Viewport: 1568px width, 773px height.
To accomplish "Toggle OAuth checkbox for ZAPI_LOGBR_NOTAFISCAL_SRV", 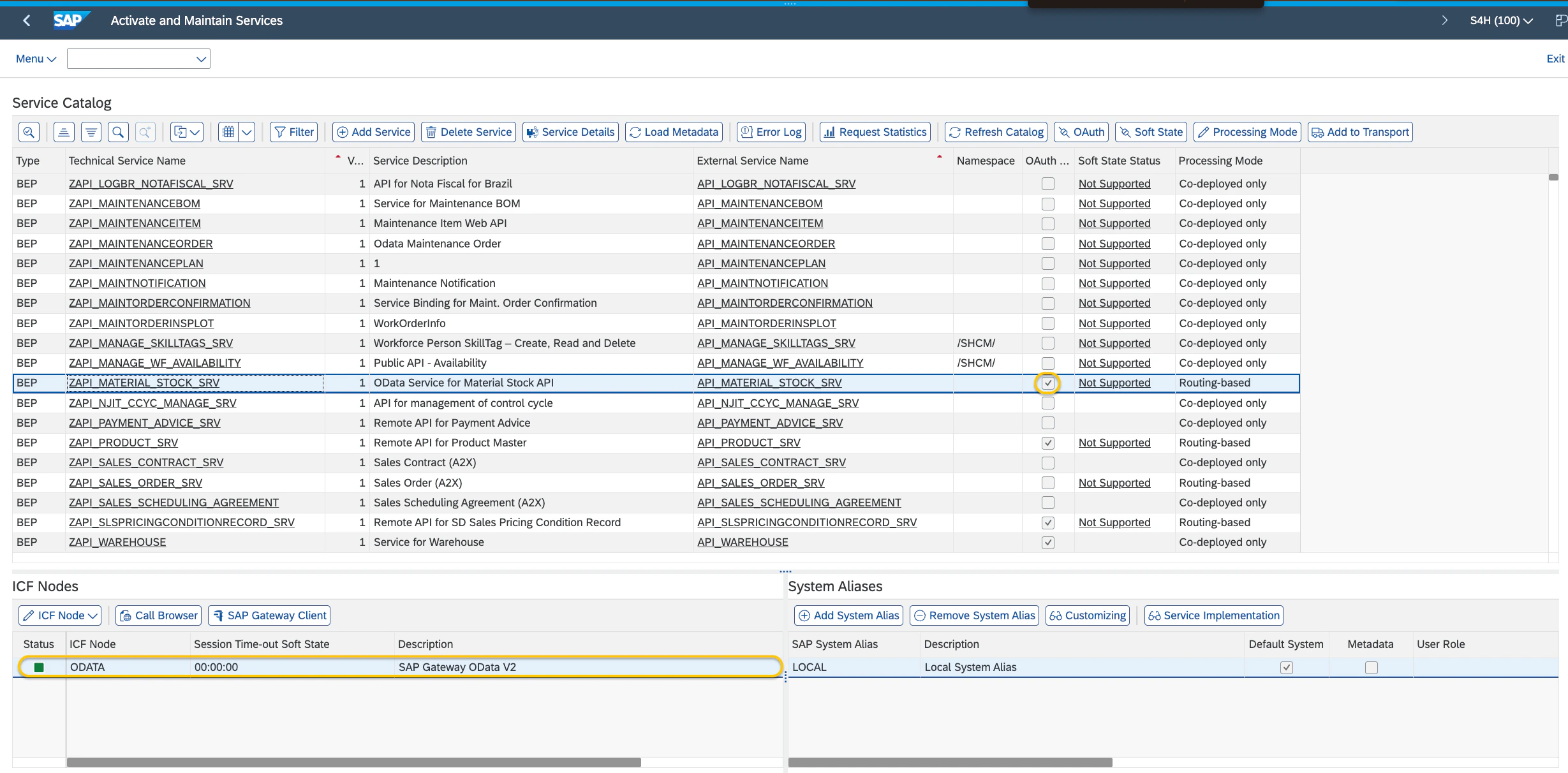I will [x=1048, y=184].
